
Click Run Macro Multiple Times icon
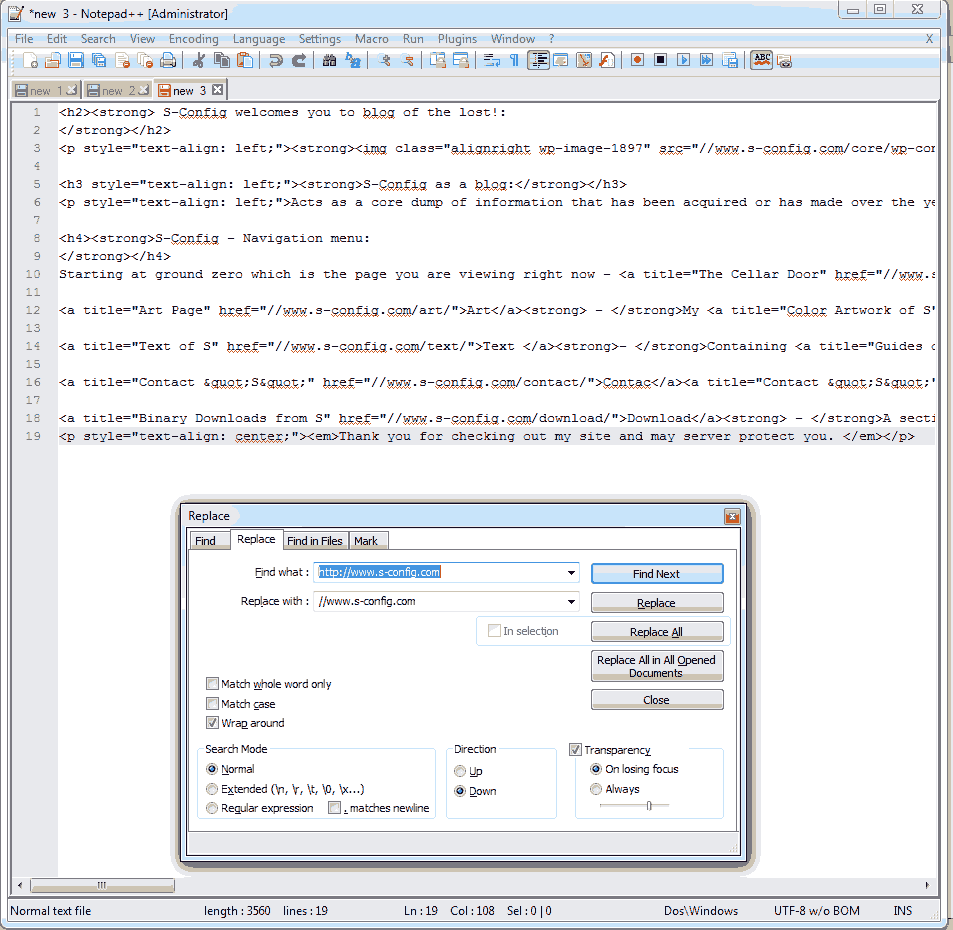coord(706,60)
